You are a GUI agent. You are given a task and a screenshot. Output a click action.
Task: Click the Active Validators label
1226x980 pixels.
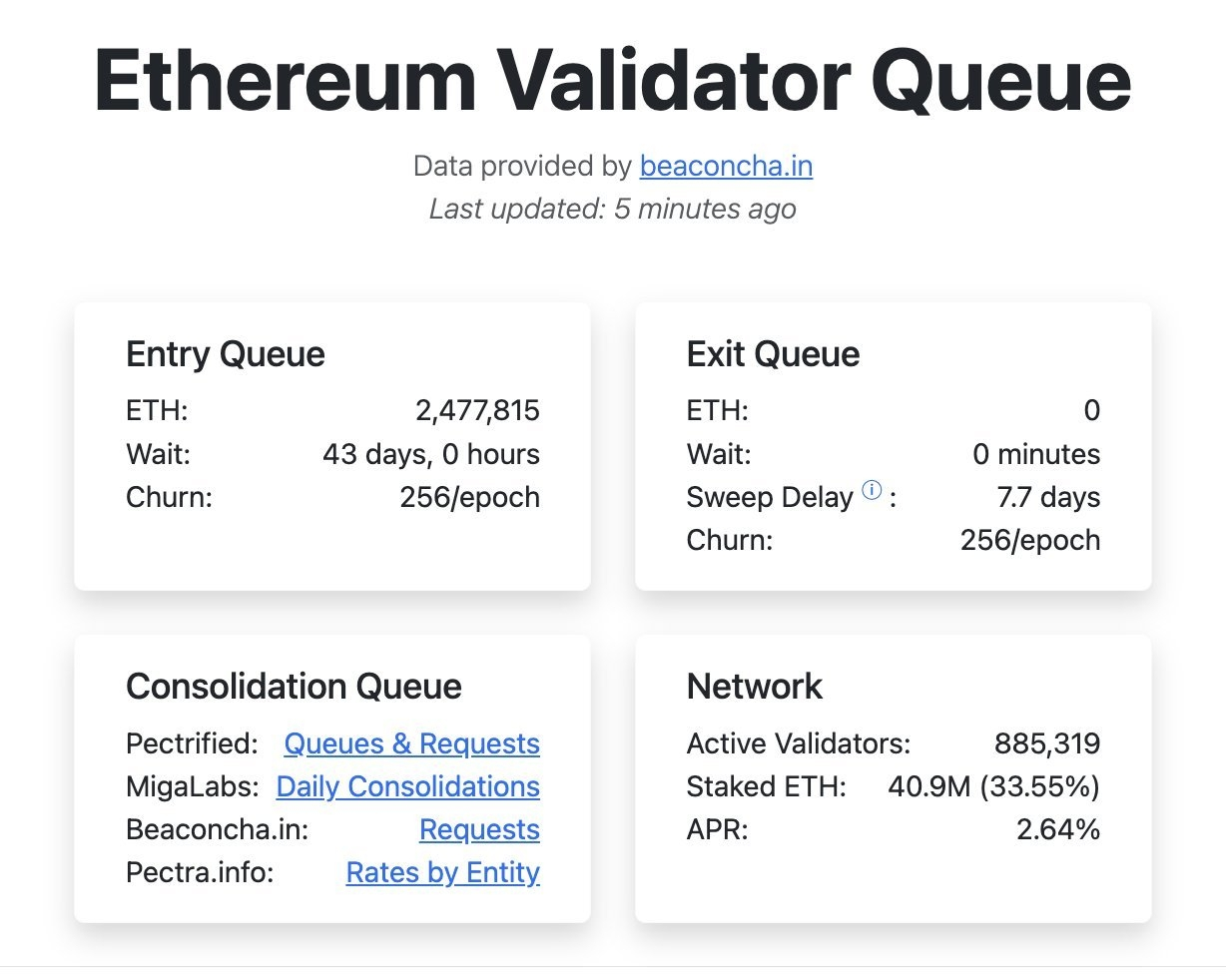click(799, 743)
